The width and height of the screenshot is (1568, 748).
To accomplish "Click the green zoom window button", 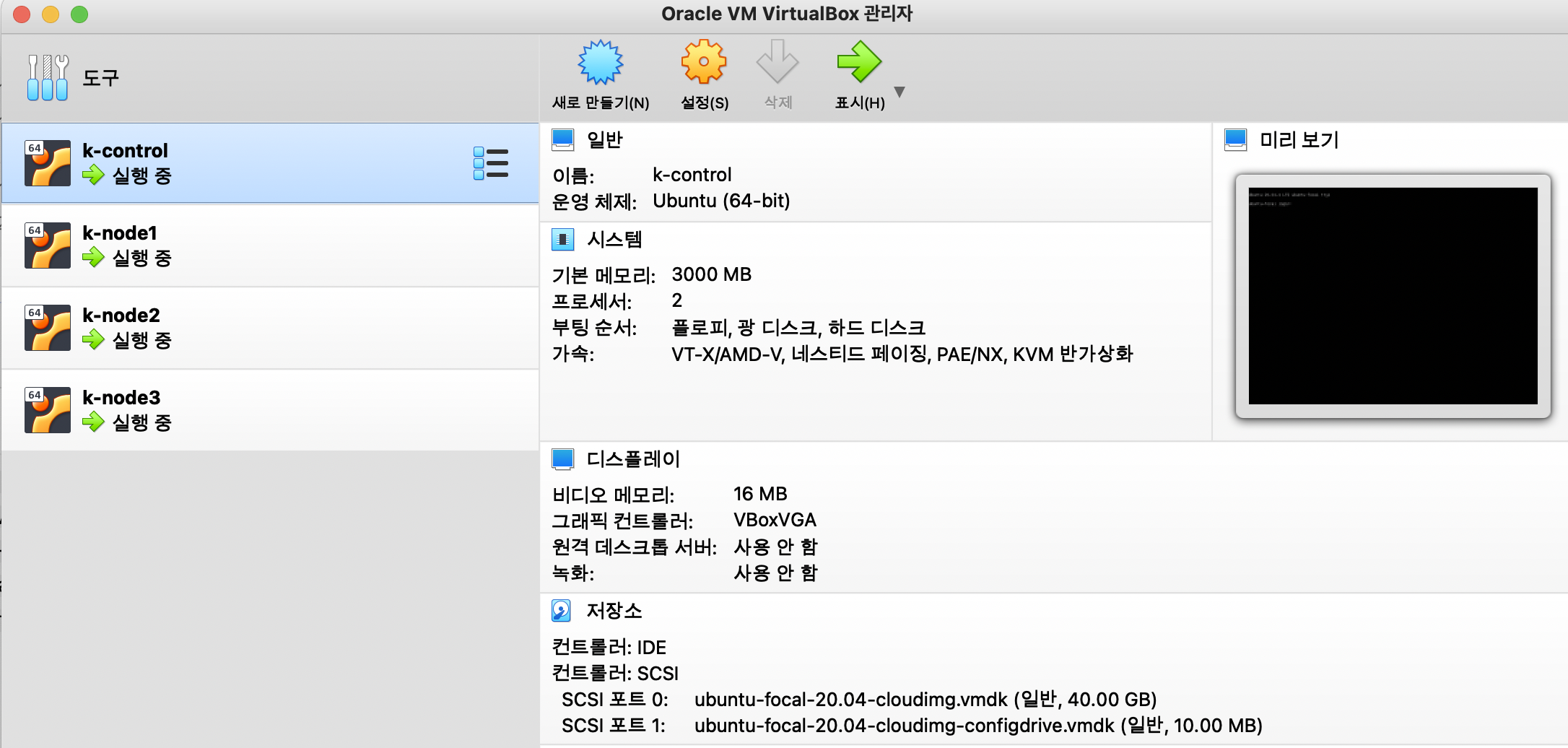I will (x=79, y=14).
